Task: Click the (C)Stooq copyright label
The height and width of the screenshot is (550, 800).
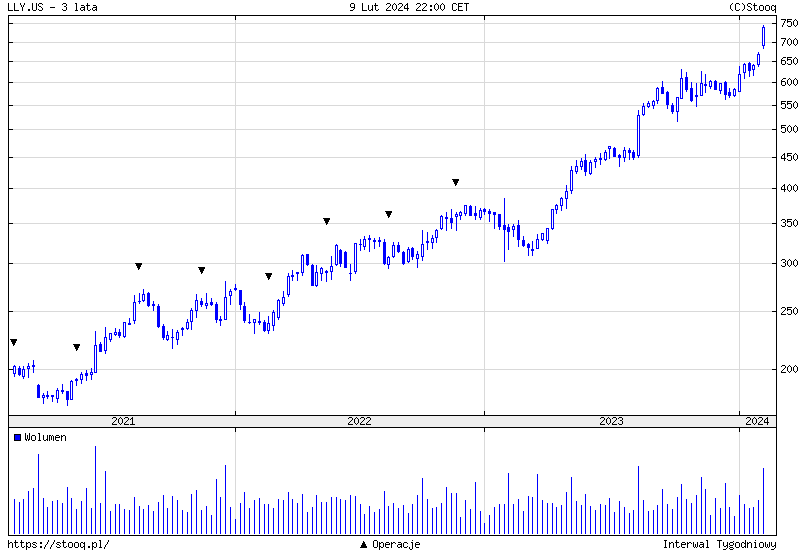Action: 753,7
